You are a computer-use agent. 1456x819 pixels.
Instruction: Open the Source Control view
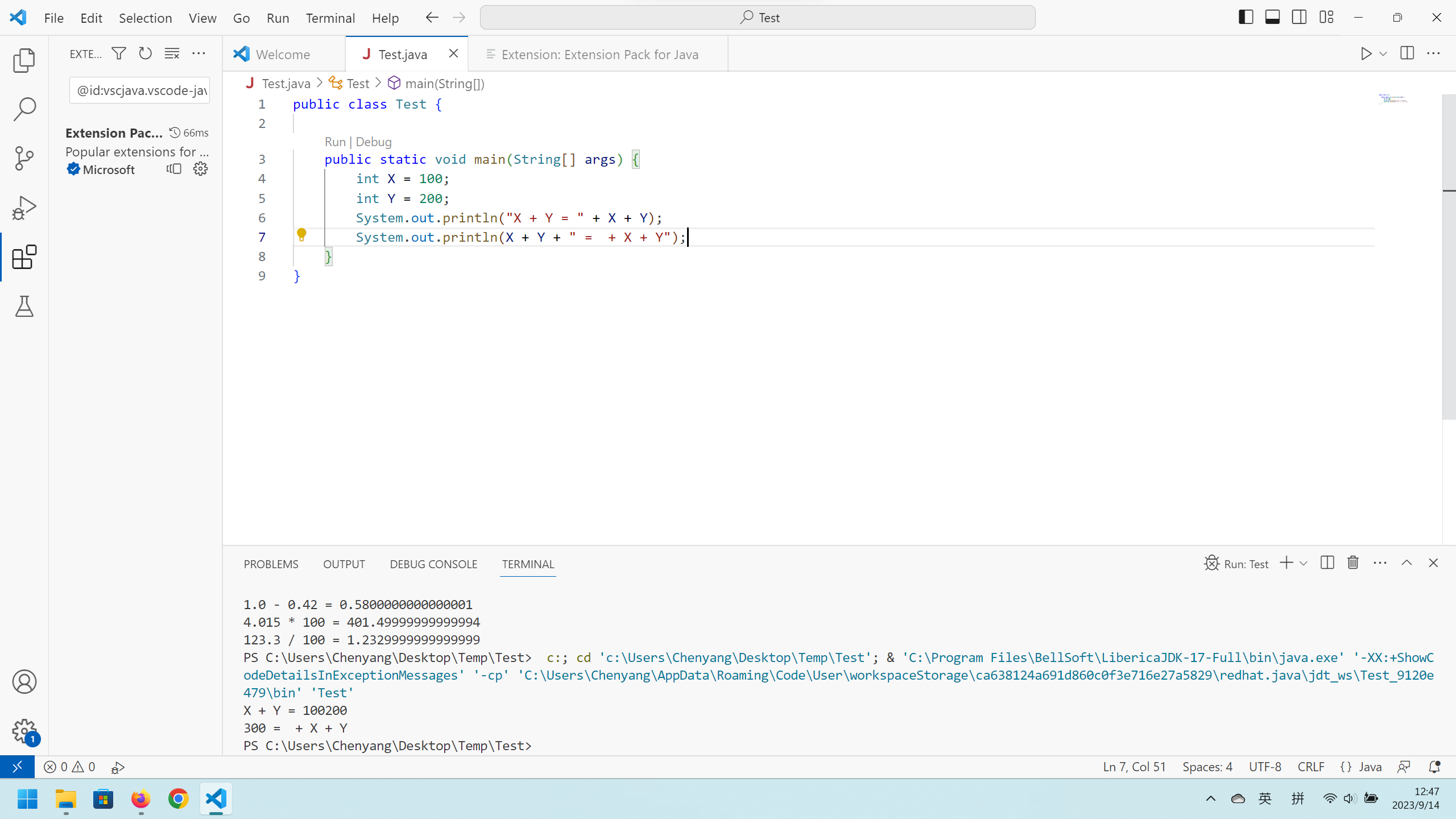click(24, 158)
